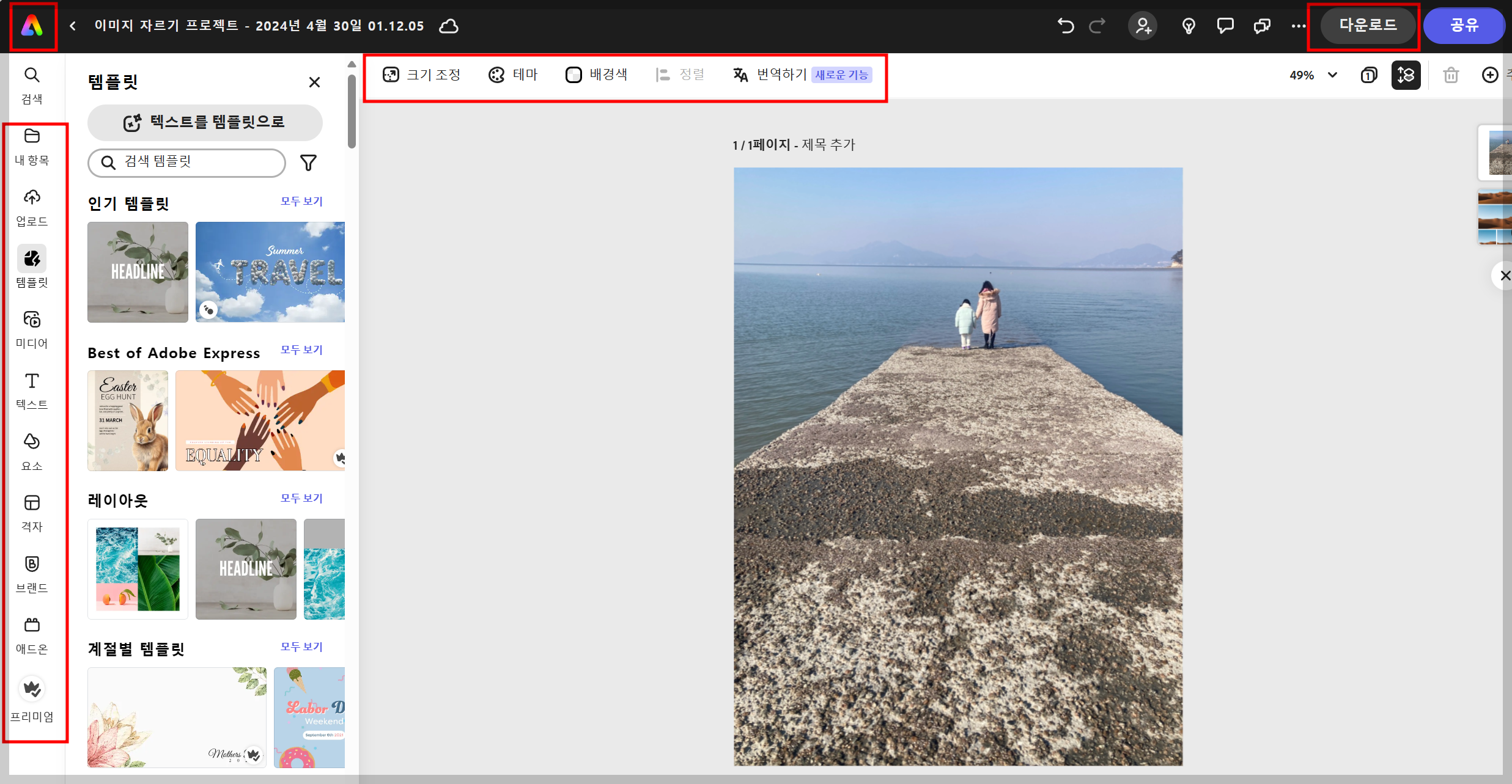Open the 크기 조정 resize tool

[x=421, y=75]
